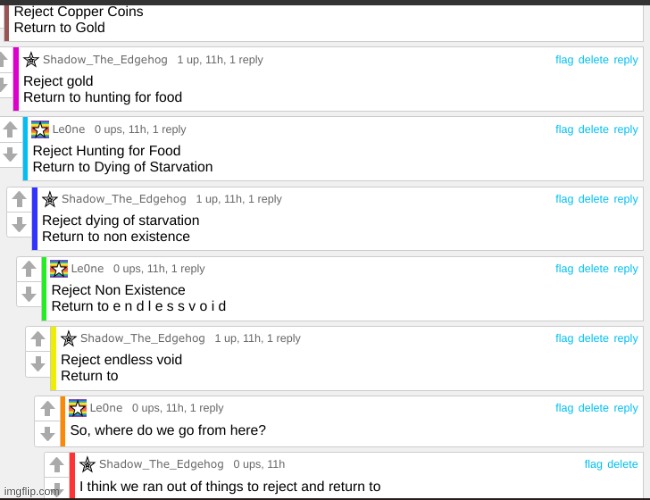650x500 pixels.
Task: Reply to "So, where do we go from here?"
Action: [x=626, y=408]
